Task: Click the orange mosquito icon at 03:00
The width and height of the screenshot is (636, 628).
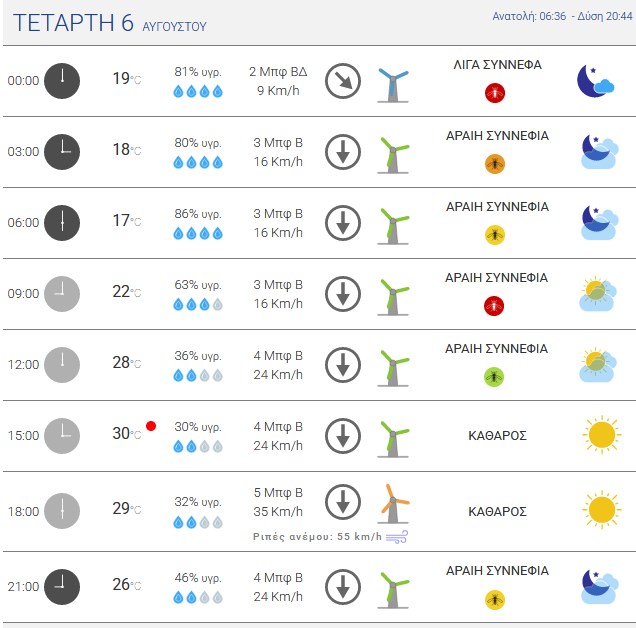Action: 495,164
